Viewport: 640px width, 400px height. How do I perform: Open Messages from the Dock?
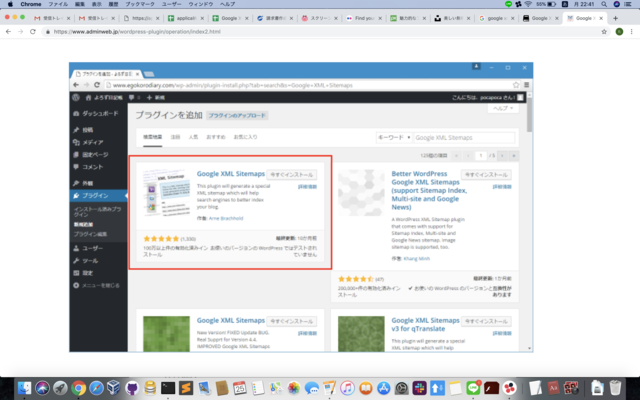point(311,388)
